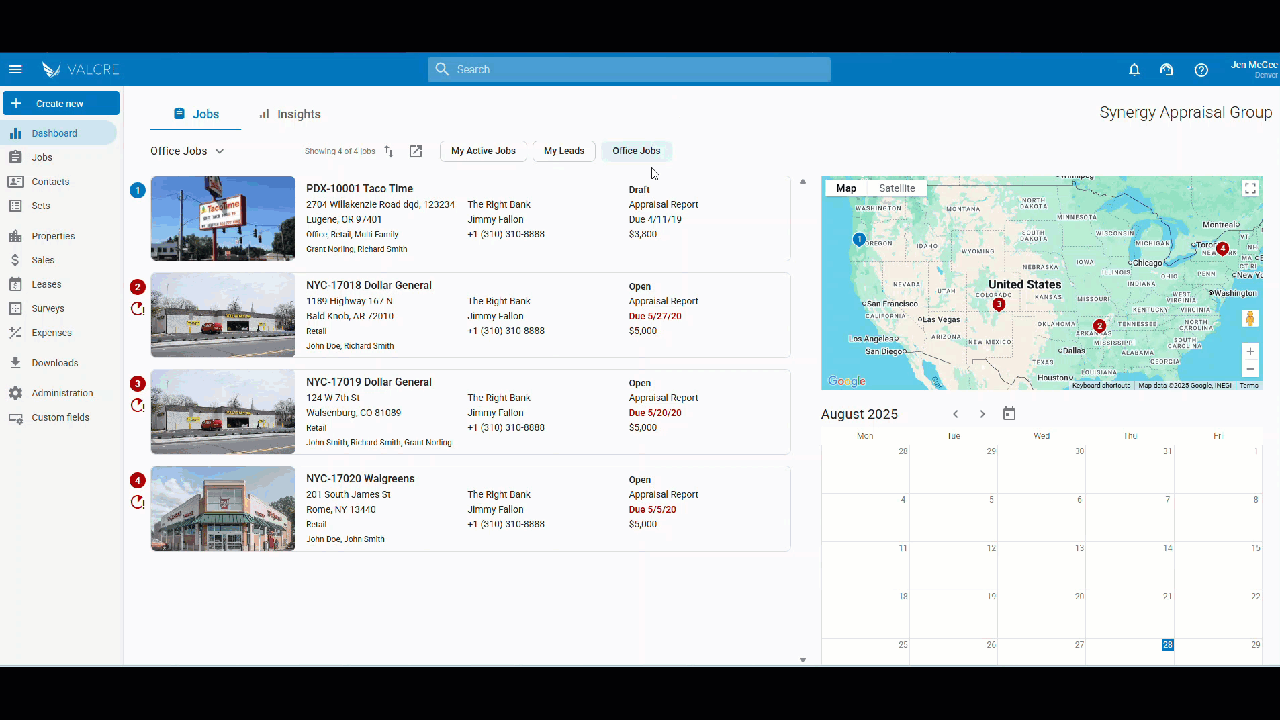Click the sort order icon beside job count
Image resolution: width=1280 pixels, height=720 pixels.
point(389,151)
